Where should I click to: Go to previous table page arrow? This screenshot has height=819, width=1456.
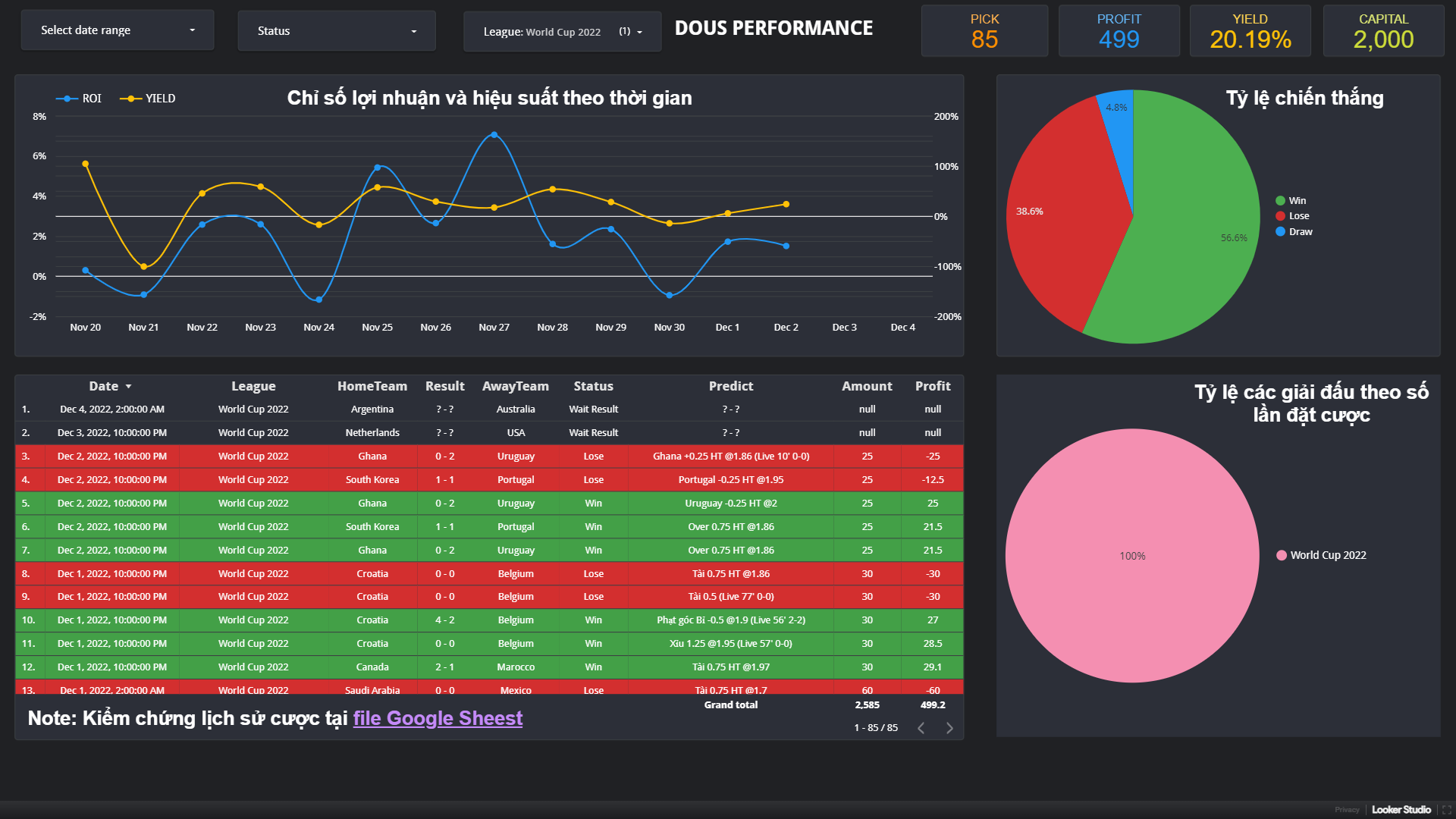[x=921, y=728]
